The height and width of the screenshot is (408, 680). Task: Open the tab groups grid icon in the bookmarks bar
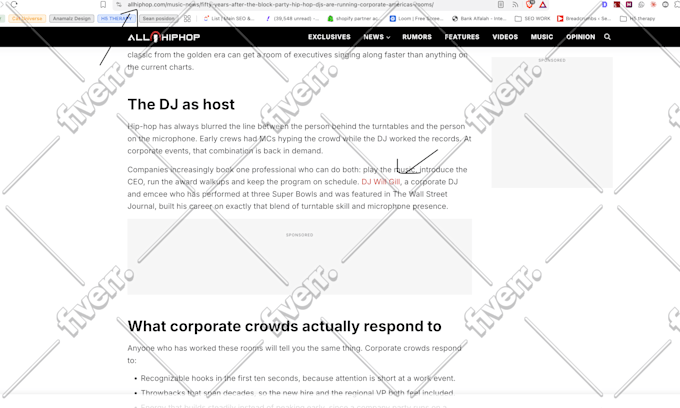187,19
